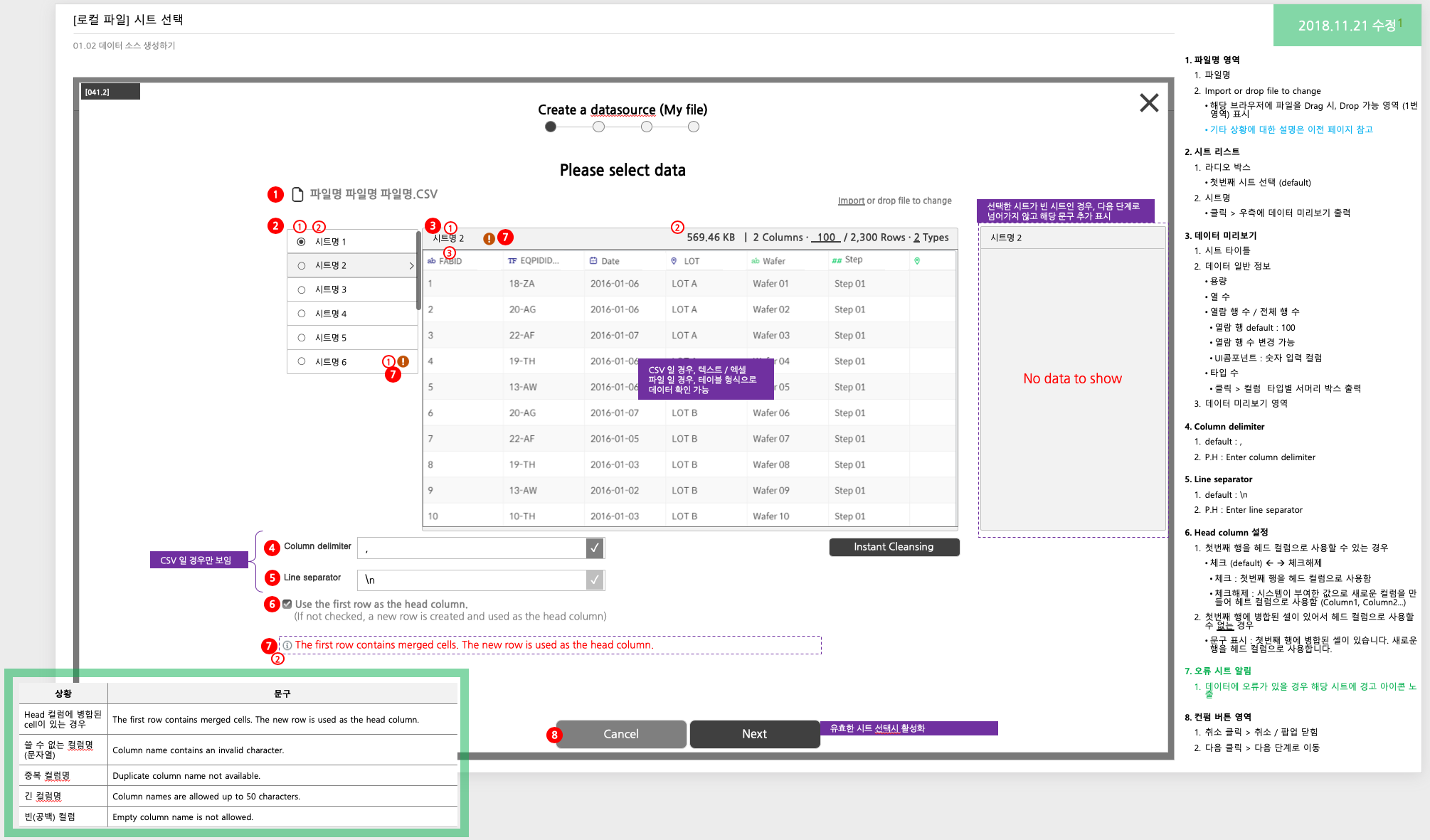Open the '2 Types' link in preview header
Viewport: 1430px width, 840px height.
(x=931, y=238)
